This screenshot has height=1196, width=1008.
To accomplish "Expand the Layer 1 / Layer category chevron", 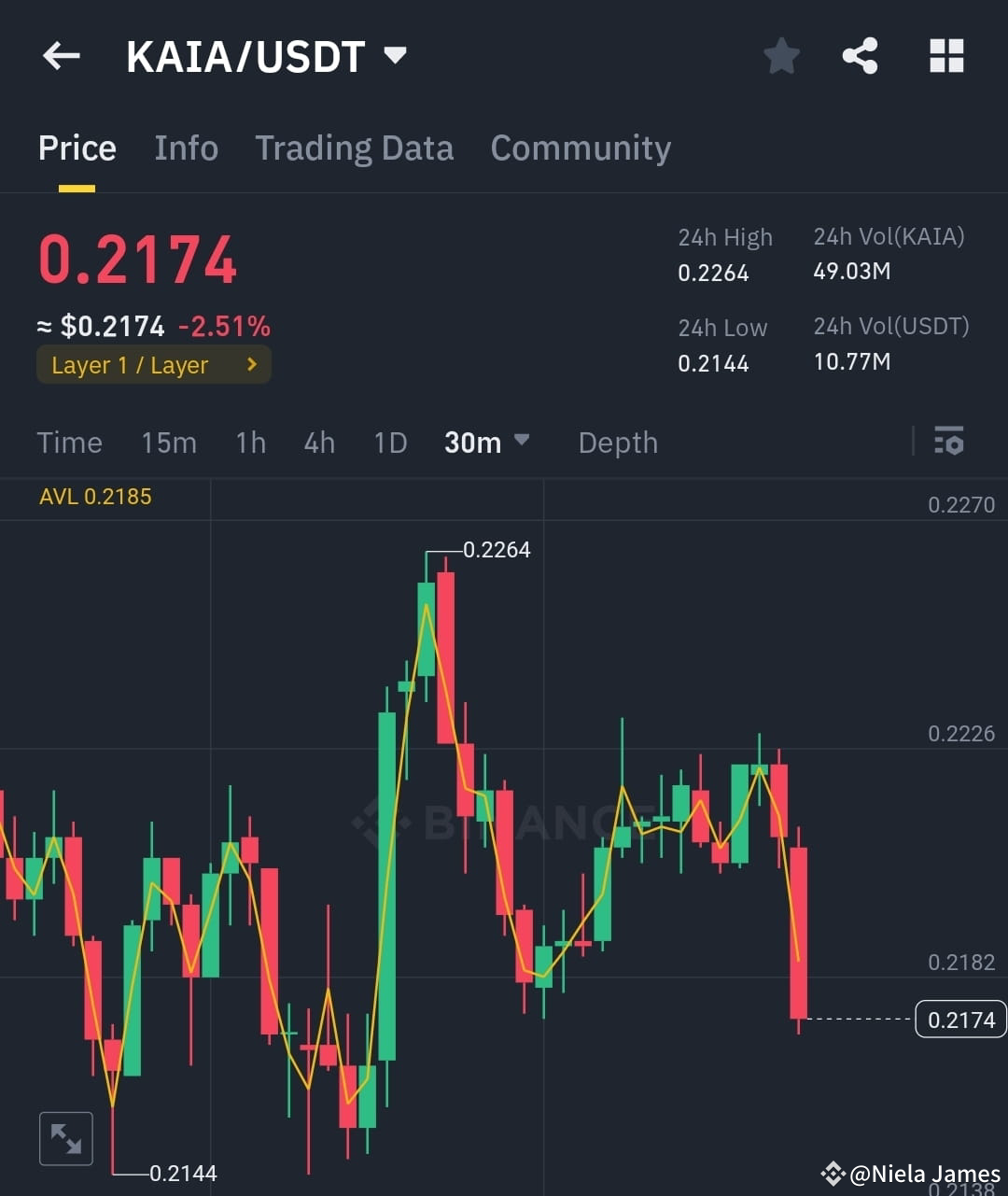I will click(x=250, y=365).
